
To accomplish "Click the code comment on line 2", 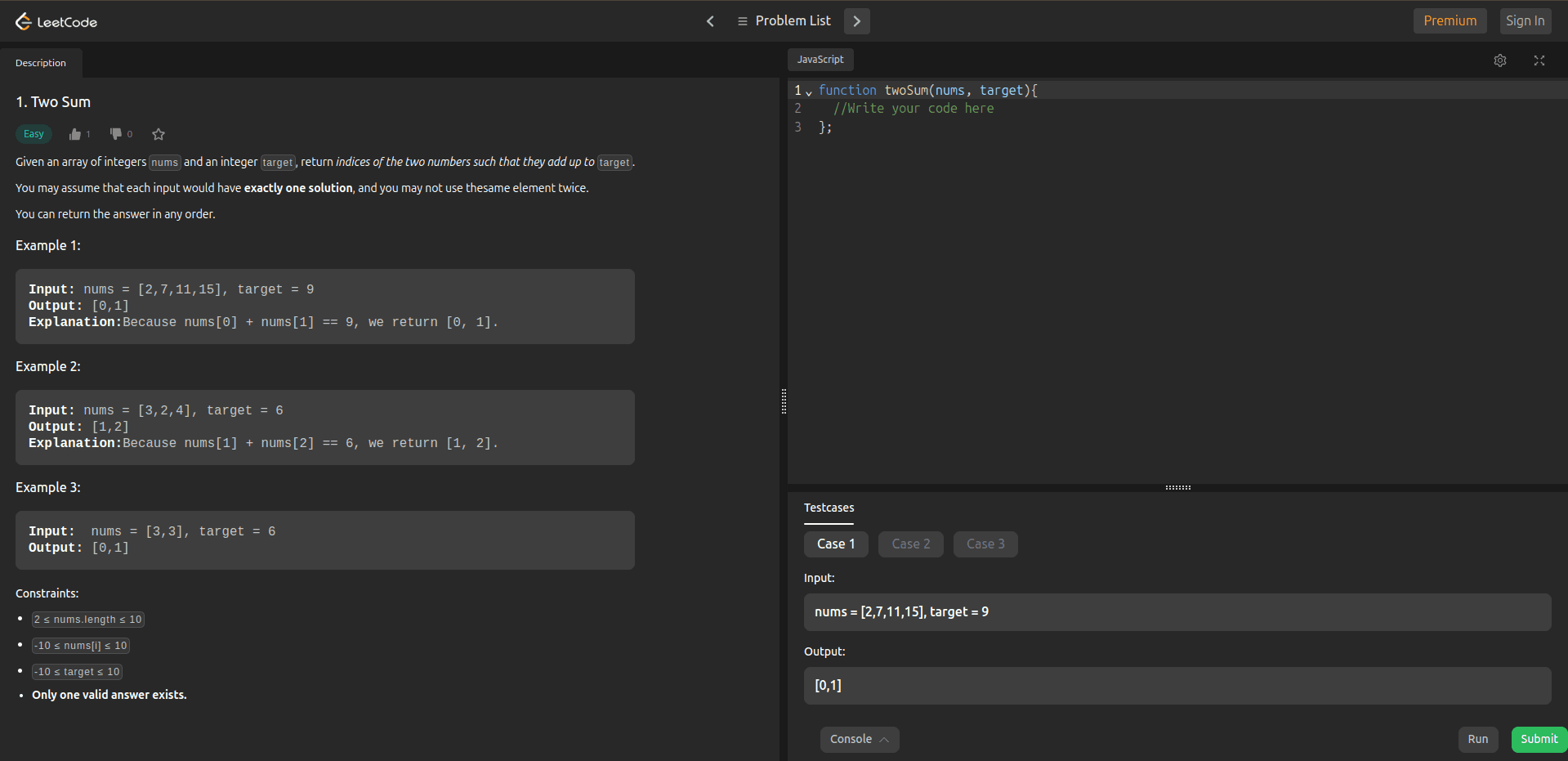I will click(914, 109).
